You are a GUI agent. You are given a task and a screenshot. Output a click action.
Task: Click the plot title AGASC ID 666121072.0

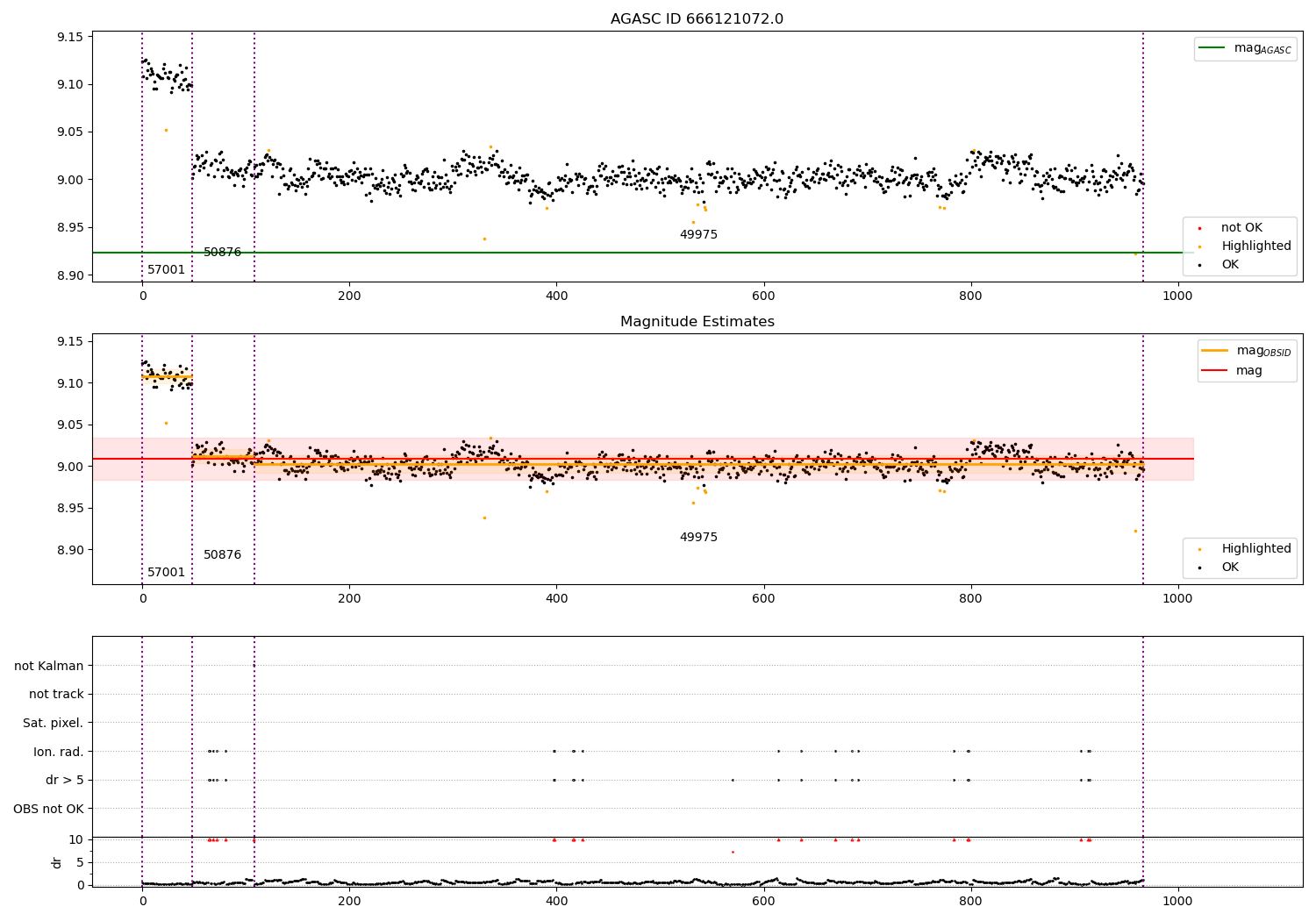697,18
